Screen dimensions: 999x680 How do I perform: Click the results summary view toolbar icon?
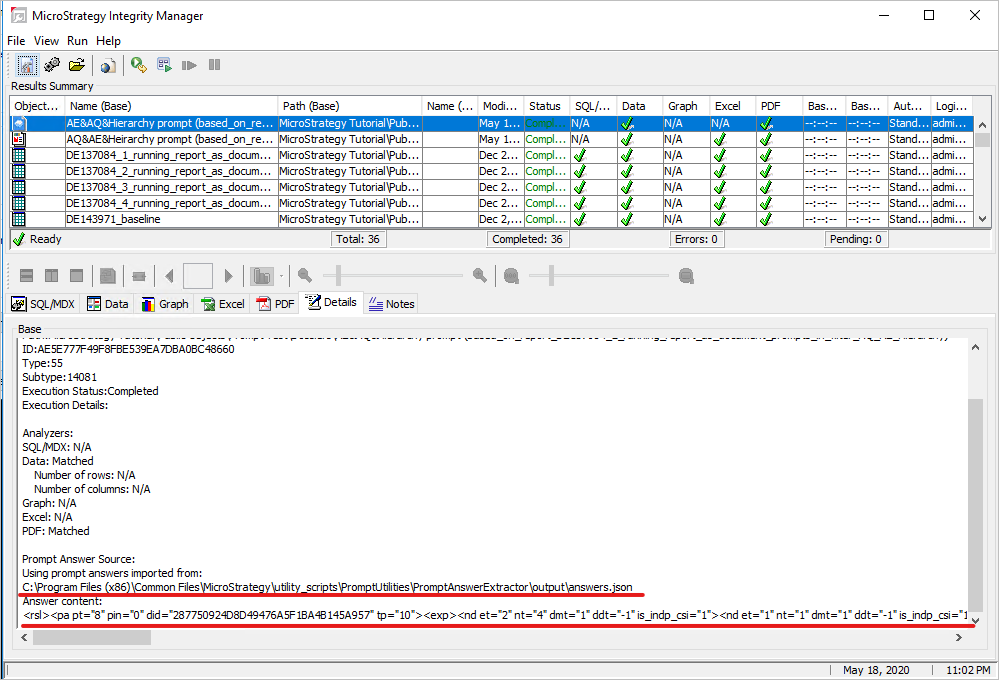pos(27,65)
